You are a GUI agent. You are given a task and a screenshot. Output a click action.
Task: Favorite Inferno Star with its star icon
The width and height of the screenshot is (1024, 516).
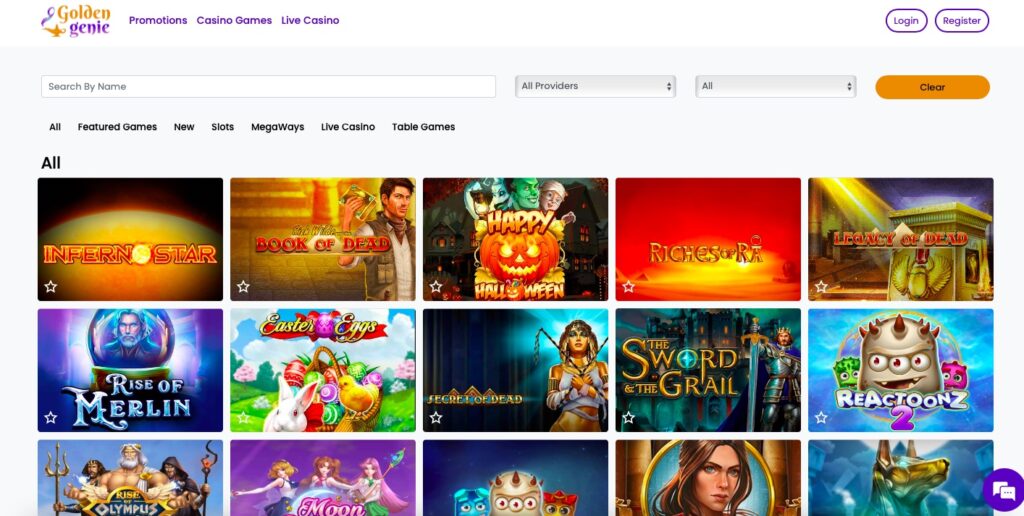pyautogui.click(x=50, y=286)
